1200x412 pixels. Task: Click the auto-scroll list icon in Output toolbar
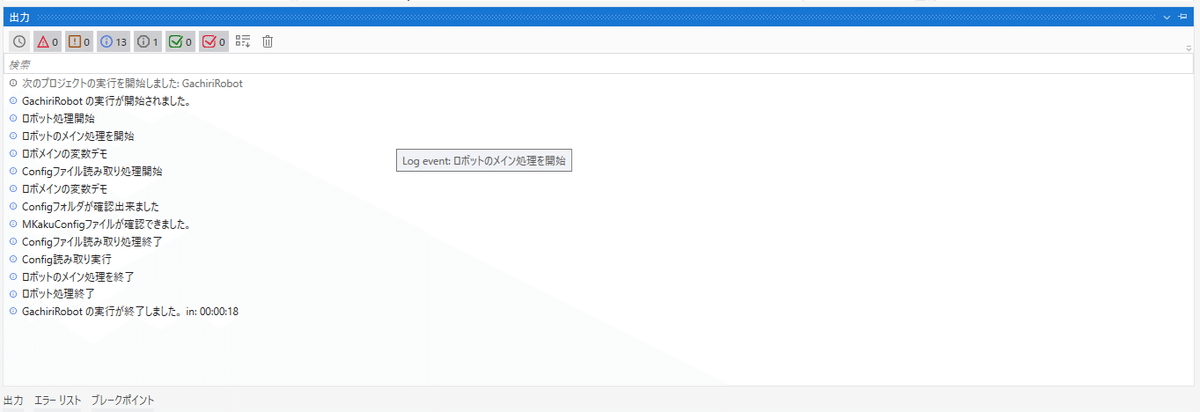tap(243, 42)
